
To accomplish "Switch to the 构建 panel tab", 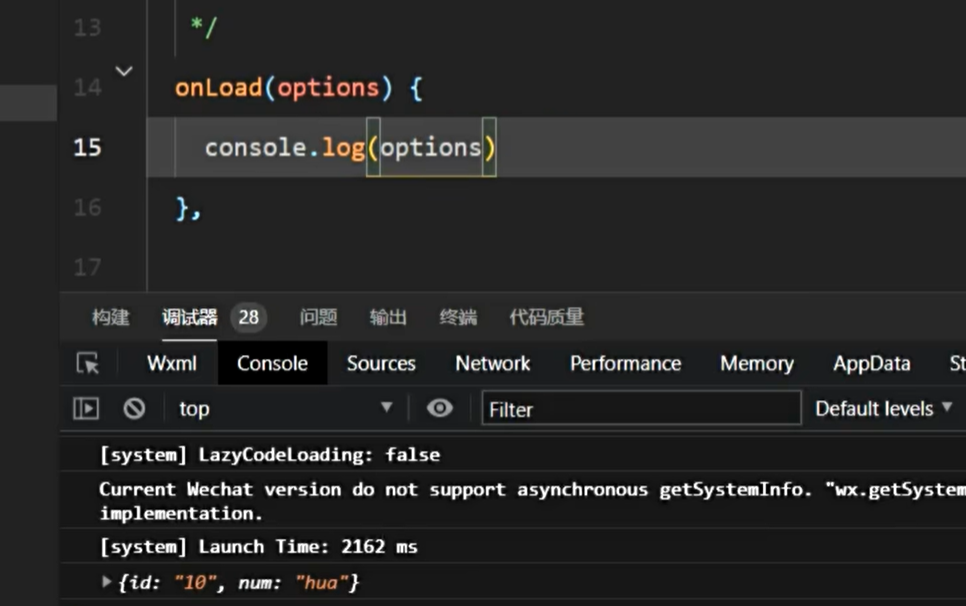I will click(x=111, y=318).
